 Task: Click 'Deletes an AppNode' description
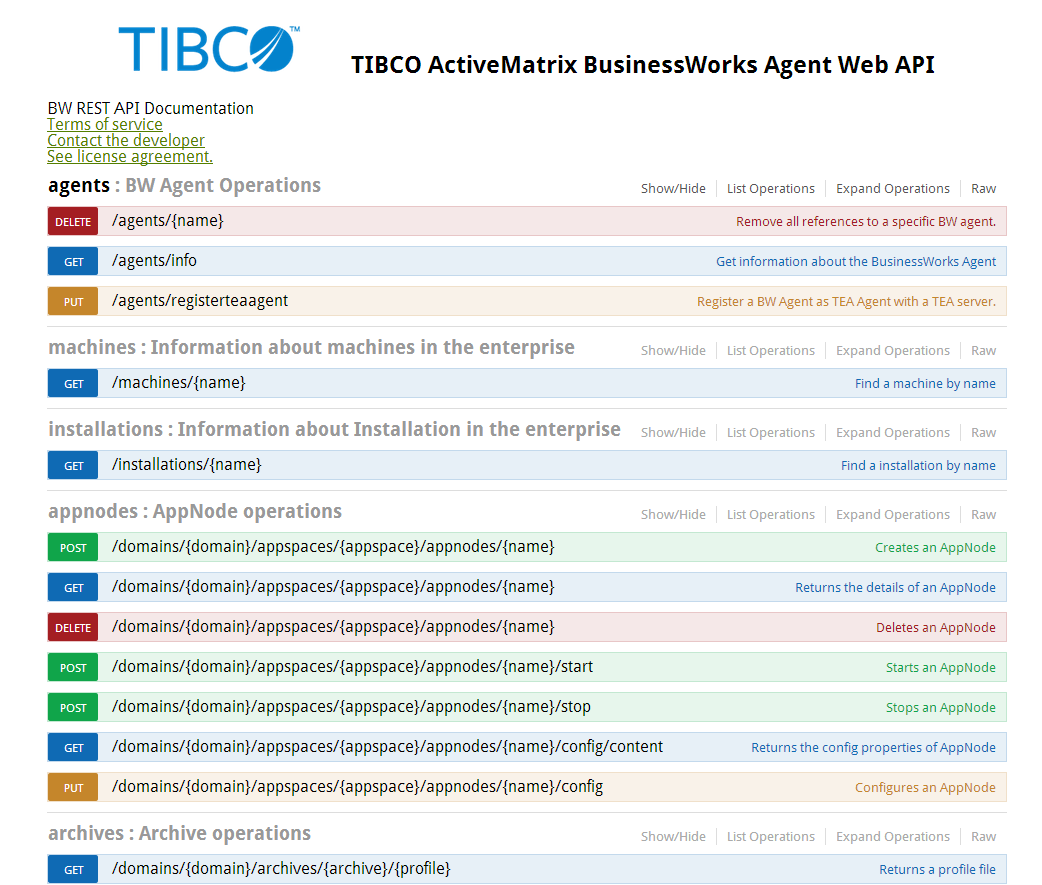tap(936, 627)
